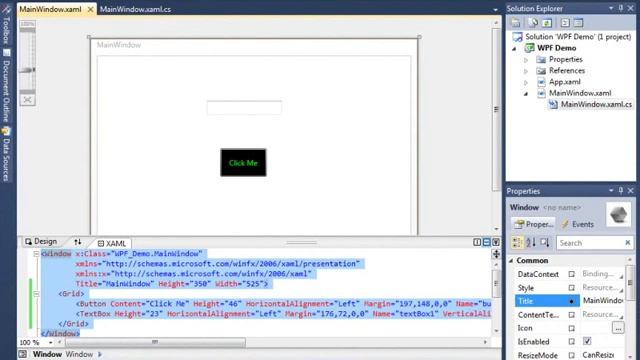The width and height of the screenshot is (640, 360).
Task: Open the Events tab in Properties panel
Action: pyautogui.click(x=578, y=224)
